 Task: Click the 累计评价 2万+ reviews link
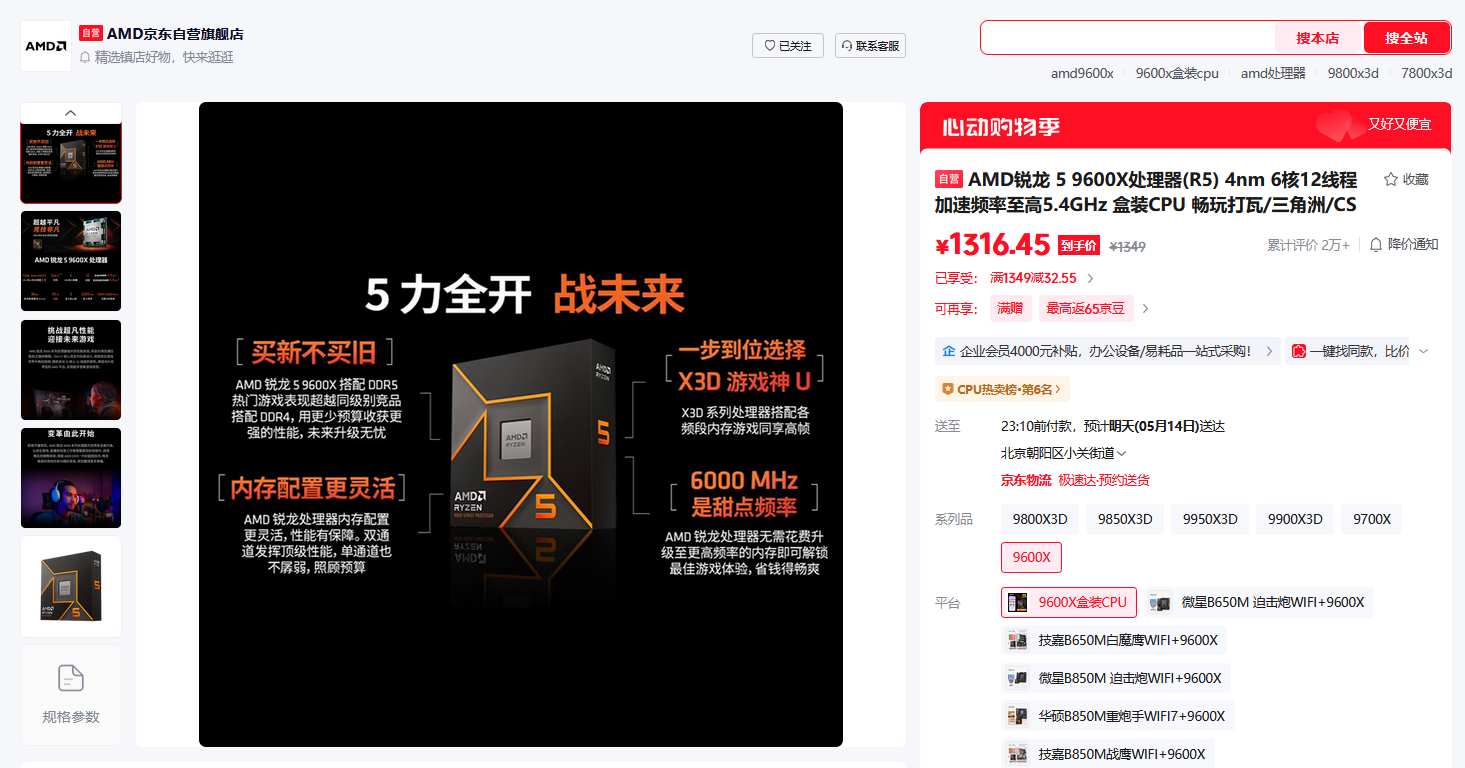[1308, 245]
